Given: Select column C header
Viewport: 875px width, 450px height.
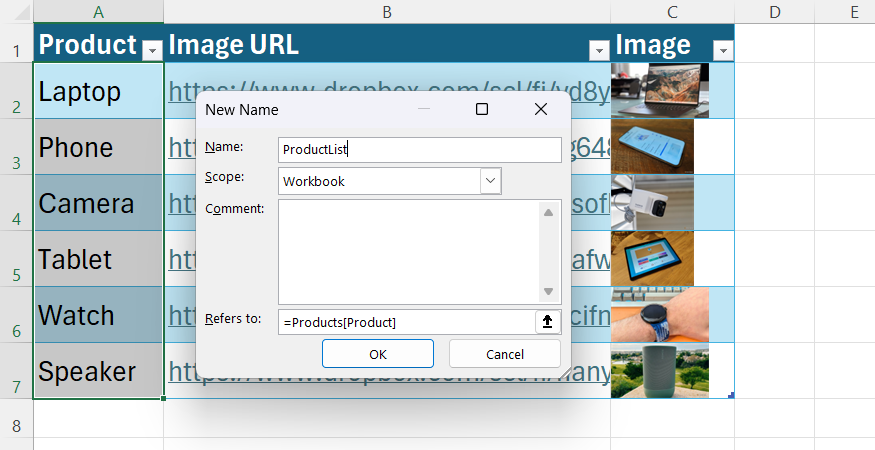Looking at the screenshot, I should coord(672,12).
